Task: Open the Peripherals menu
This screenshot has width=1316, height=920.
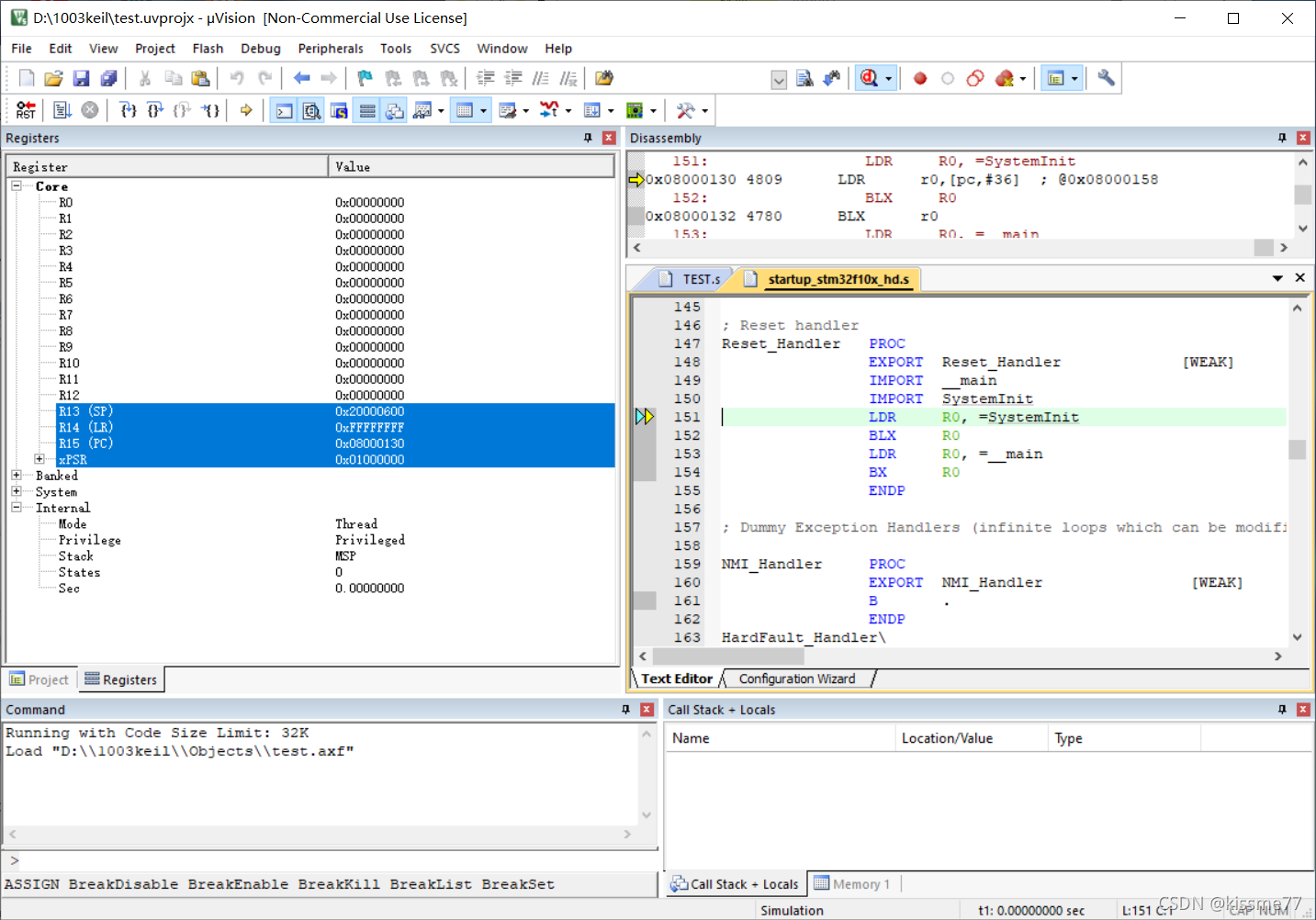Action: click(x=331, y=49)
